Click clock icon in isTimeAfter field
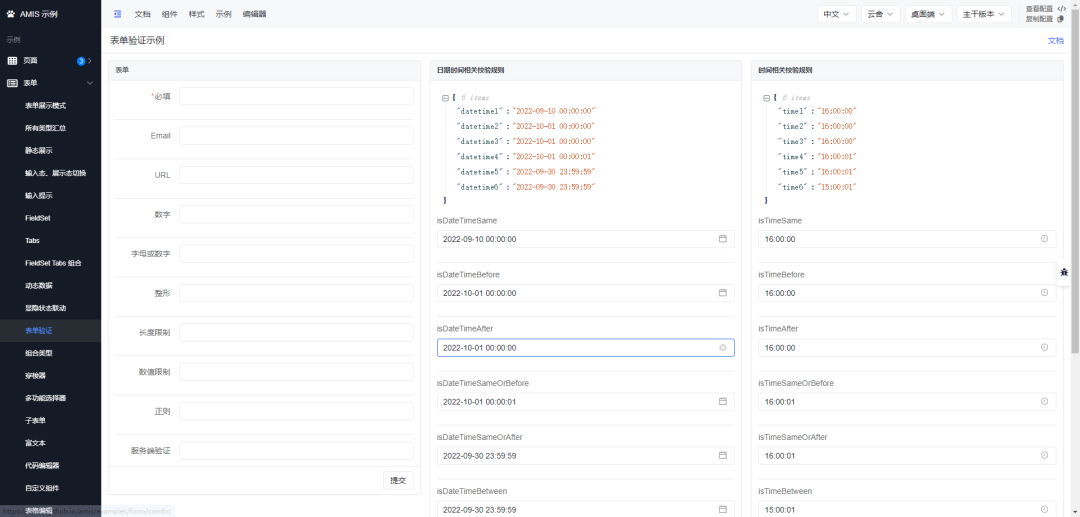 (1044, 348)
